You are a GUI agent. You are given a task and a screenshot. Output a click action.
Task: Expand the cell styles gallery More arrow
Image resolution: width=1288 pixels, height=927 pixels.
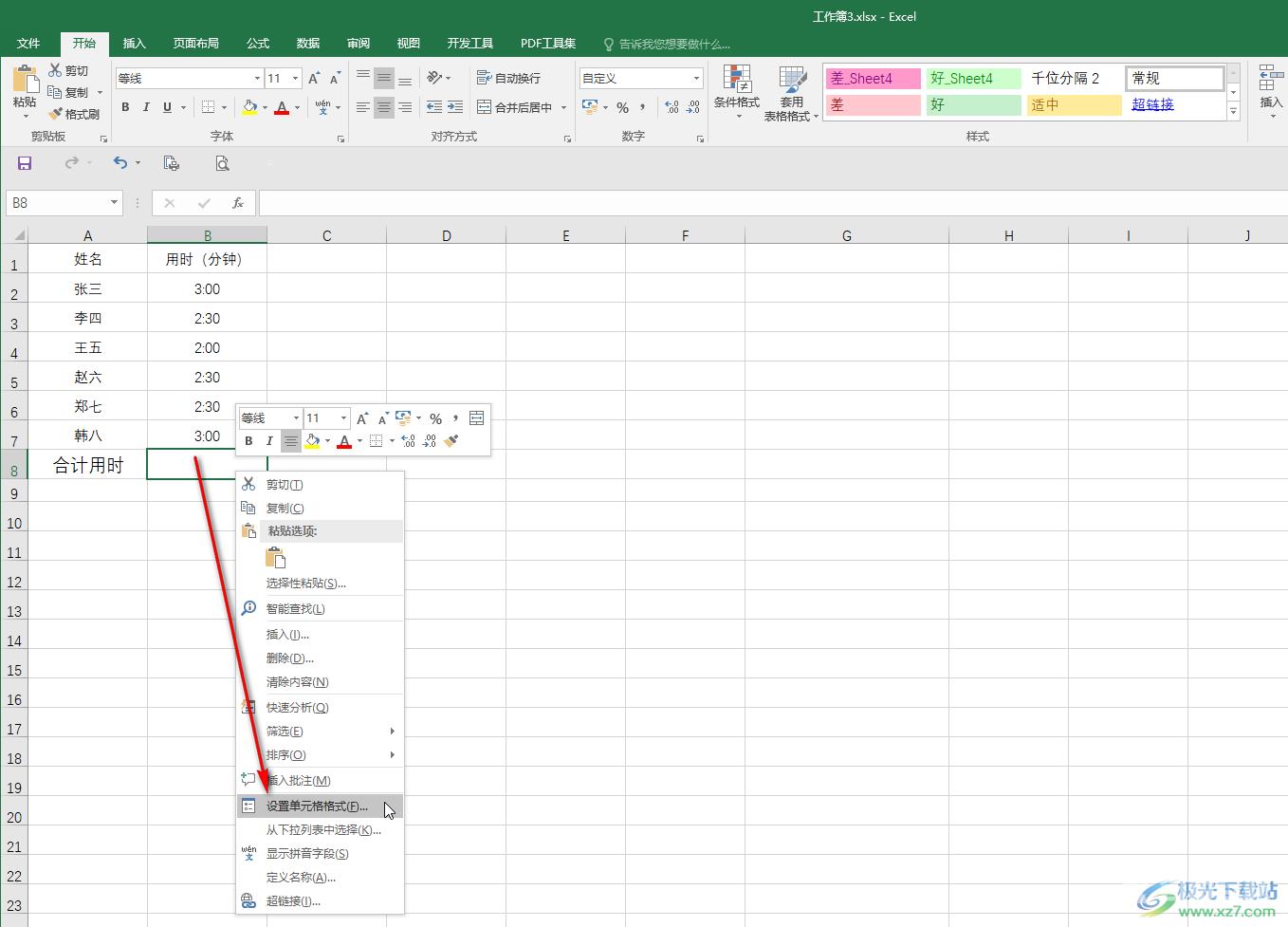1233,112
